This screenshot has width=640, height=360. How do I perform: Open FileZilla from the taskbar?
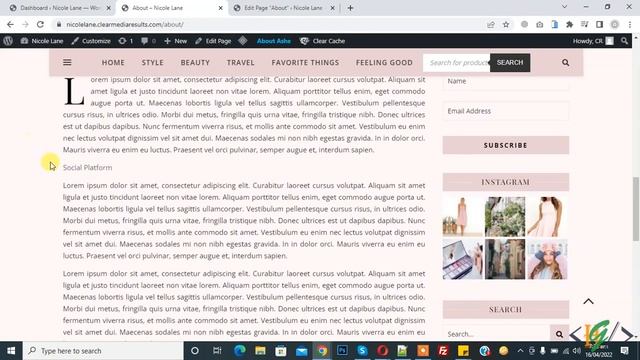443,351
